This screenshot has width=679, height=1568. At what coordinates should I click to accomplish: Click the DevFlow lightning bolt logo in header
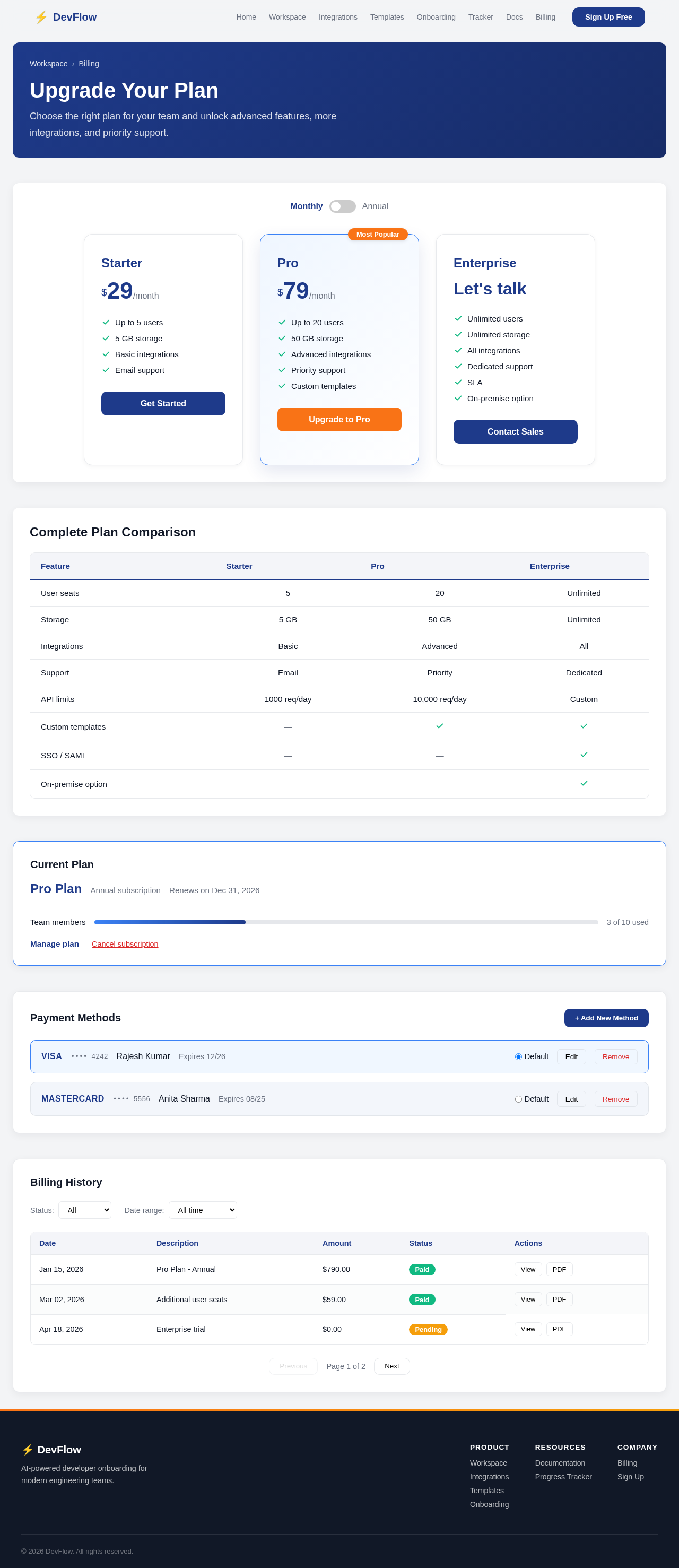[41, 17]
